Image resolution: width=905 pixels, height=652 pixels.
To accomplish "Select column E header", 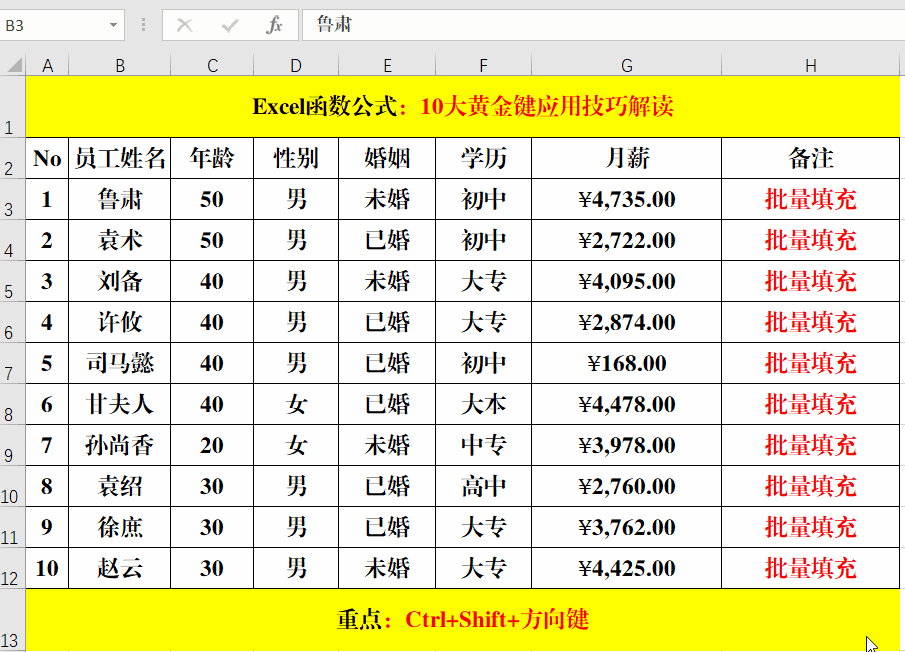I will tap(387, 65).
